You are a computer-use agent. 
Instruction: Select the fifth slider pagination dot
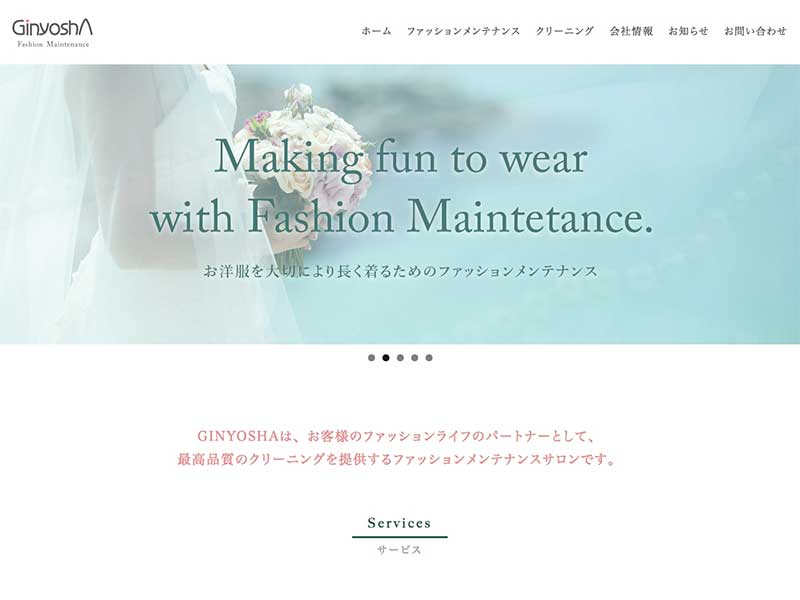click(x=429, y=358)
